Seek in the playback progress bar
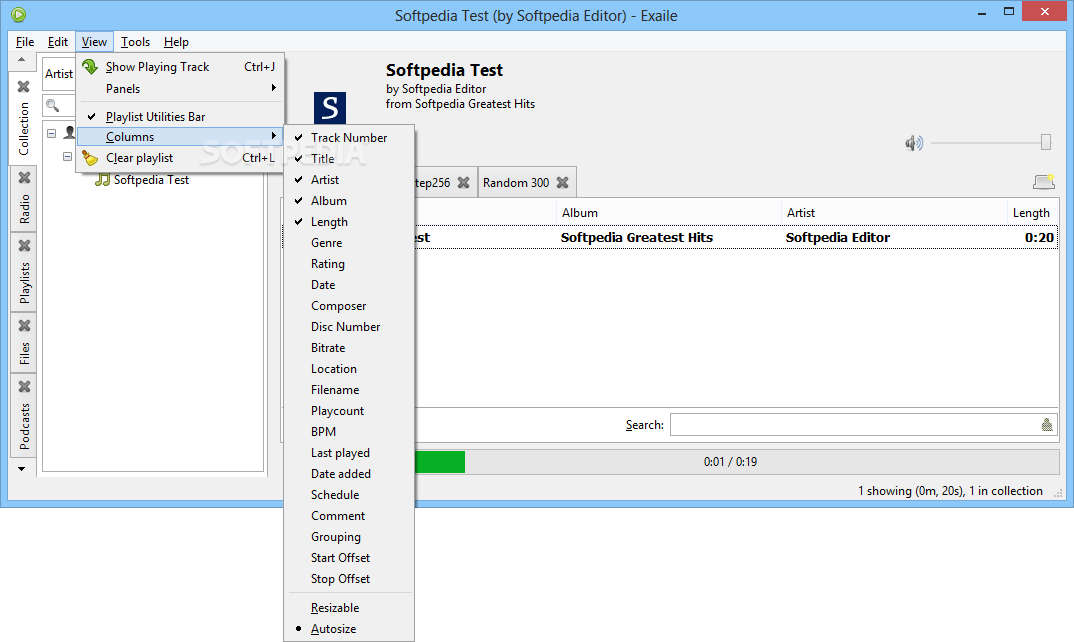Viewport: 1074px width, 642px height. (x=737, y=462)
